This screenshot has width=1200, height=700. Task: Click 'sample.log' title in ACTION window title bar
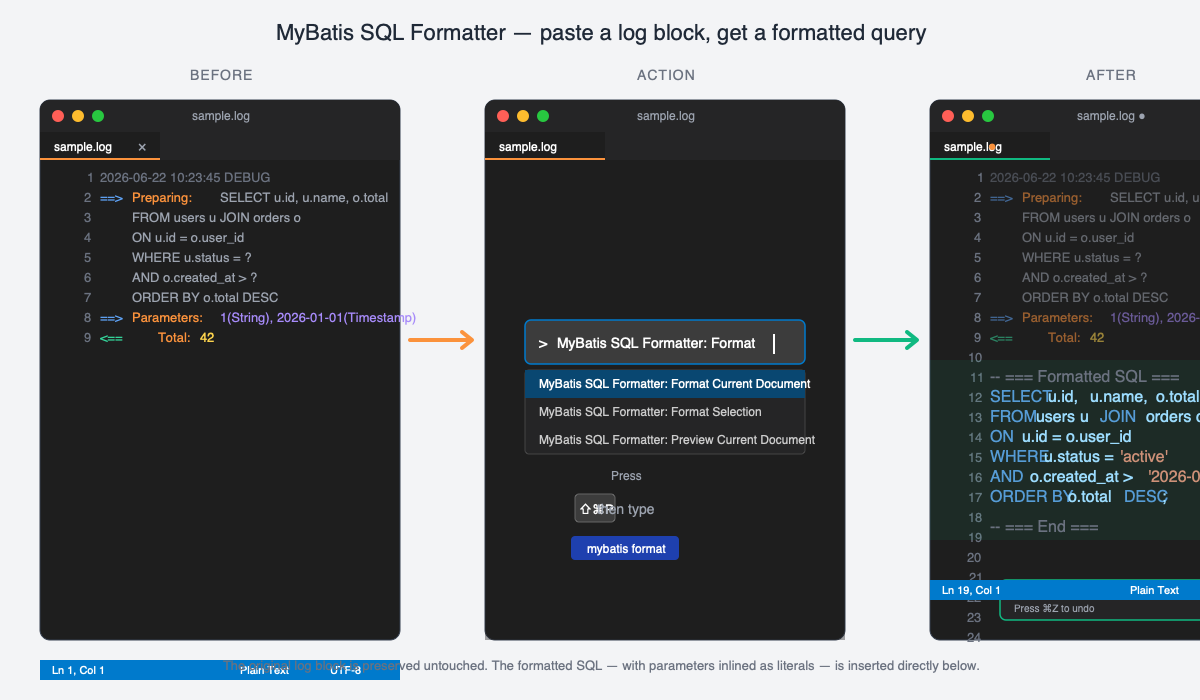665,116
